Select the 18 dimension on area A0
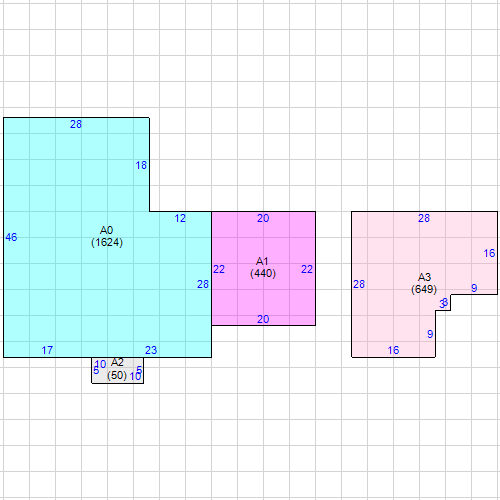500x500 pixels. click(x=141, y=165)
